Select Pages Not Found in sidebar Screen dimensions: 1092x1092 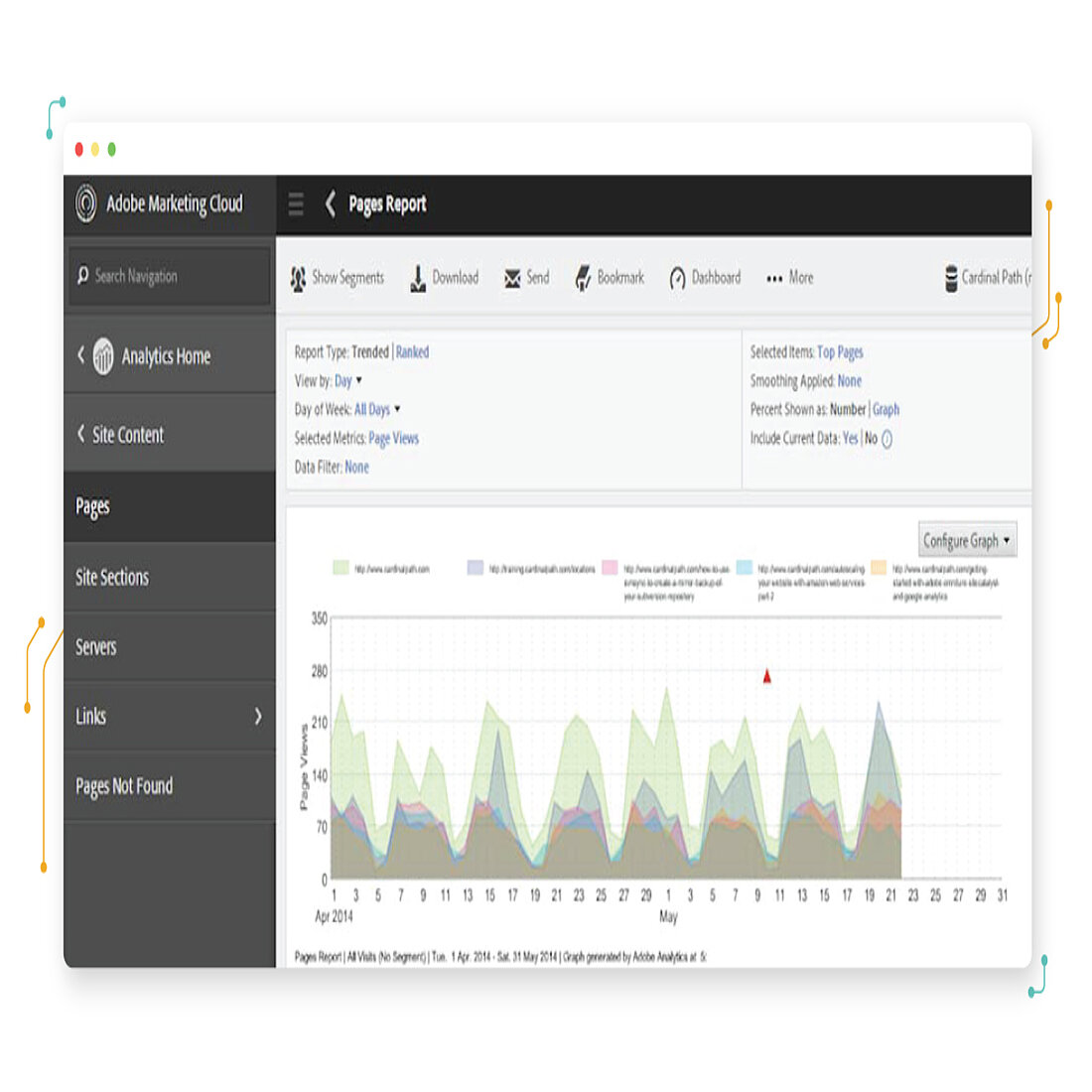pyautogui.click(x=124, y=786)
